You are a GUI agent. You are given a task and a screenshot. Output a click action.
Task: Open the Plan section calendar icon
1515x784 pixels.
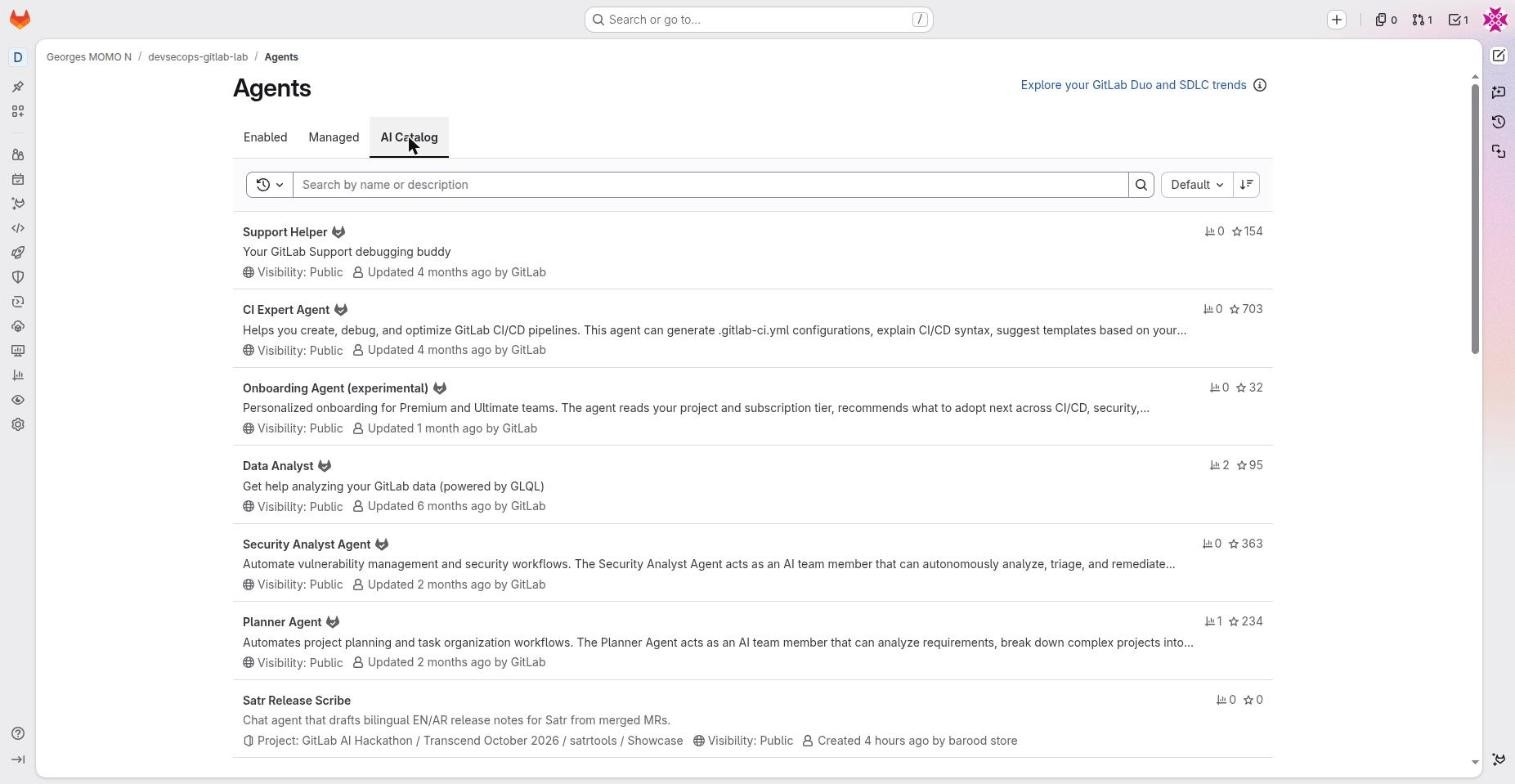point(18,180)
